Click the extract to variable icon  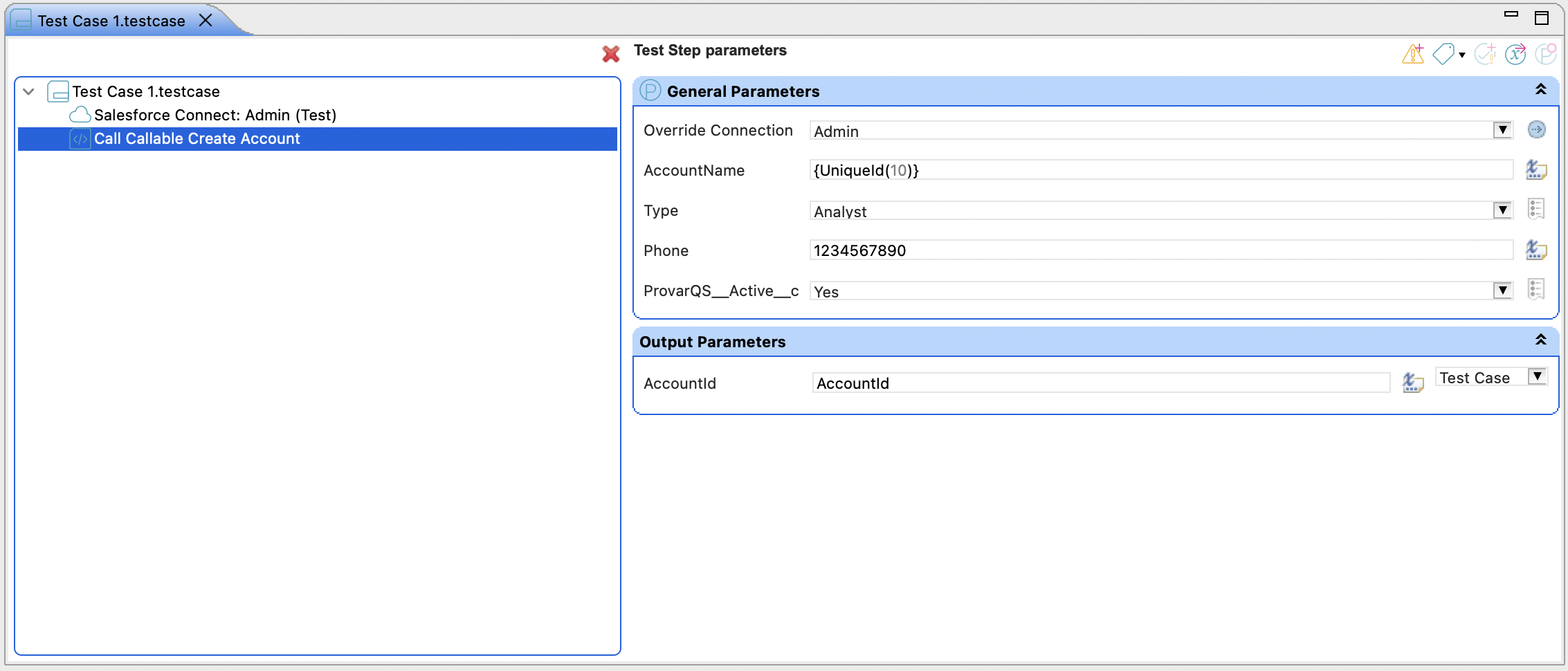(x=1516, y=54)
